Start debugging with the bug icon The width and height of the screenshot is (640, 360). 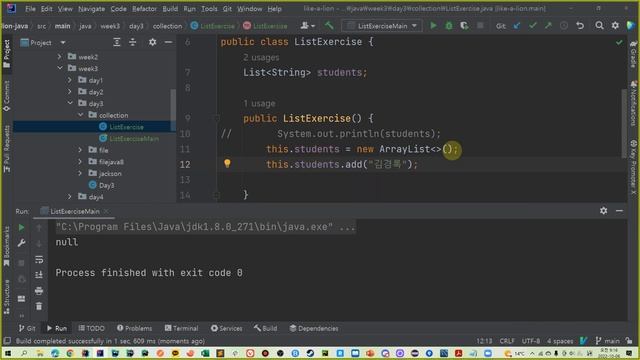coord(449,26)
